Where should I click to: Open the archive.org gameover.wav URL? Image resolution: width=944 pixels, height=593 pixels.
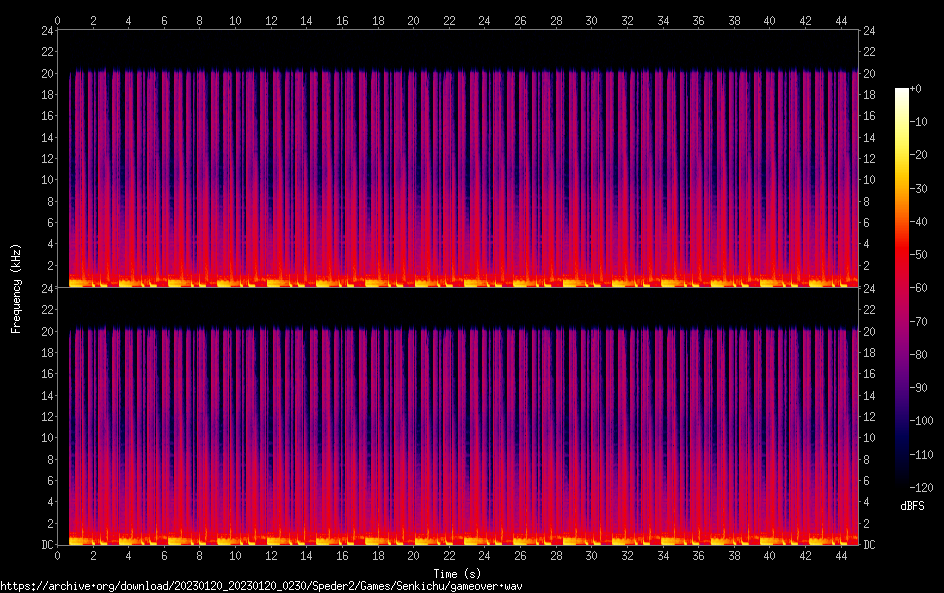[x=262, y=586]
